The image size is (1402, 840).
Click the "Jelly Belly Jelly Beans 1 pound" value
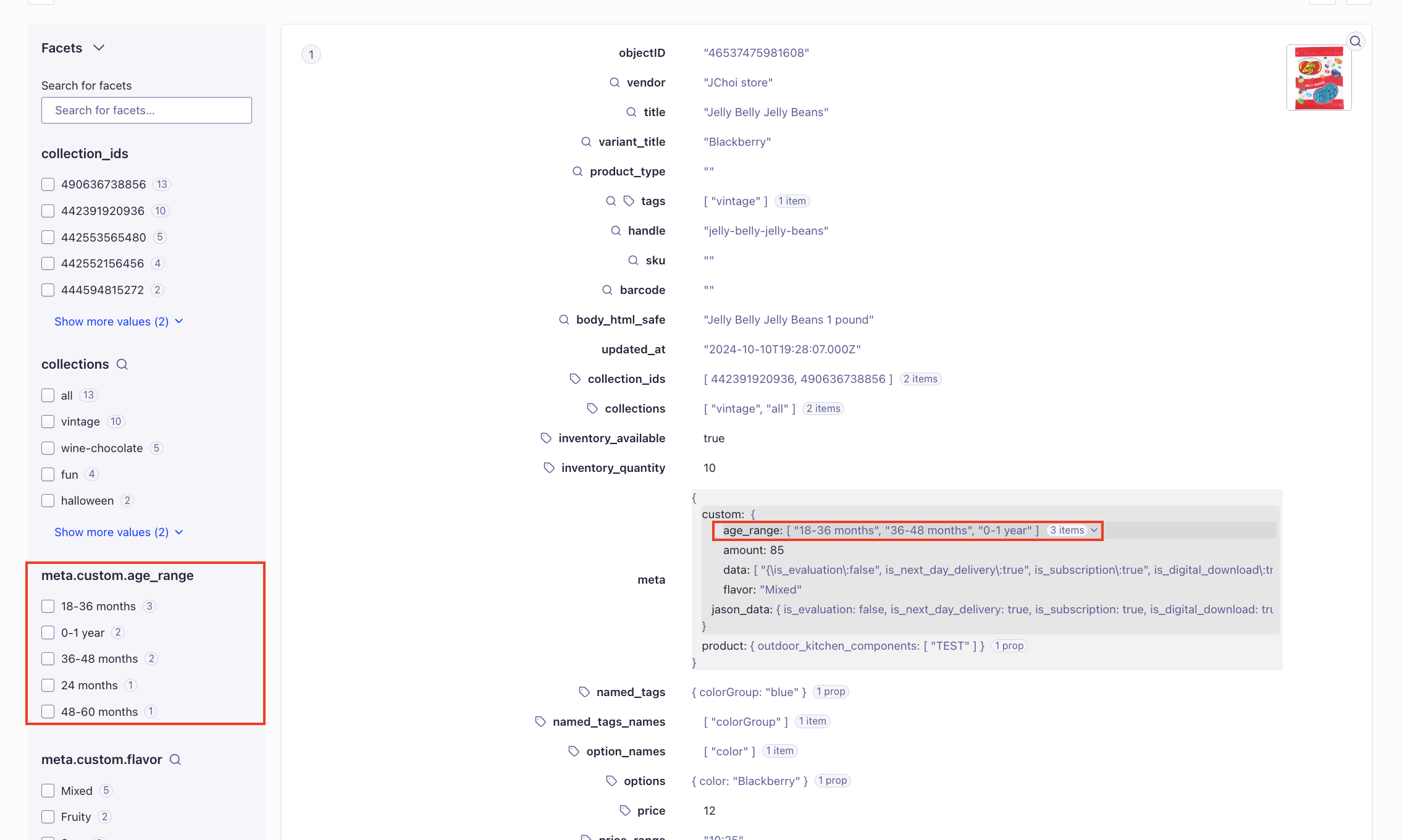click(789, 319)
